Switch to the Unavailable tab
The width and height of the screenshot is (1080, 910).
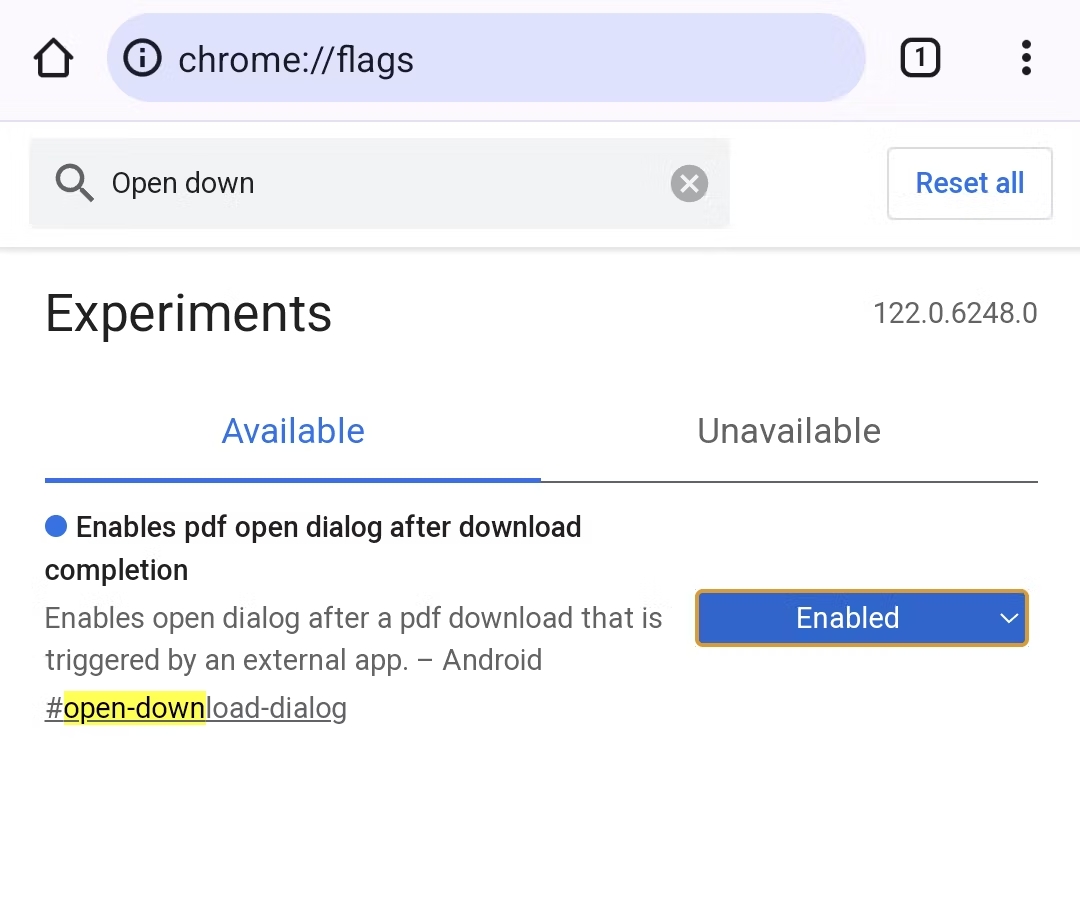coord(789,432)
